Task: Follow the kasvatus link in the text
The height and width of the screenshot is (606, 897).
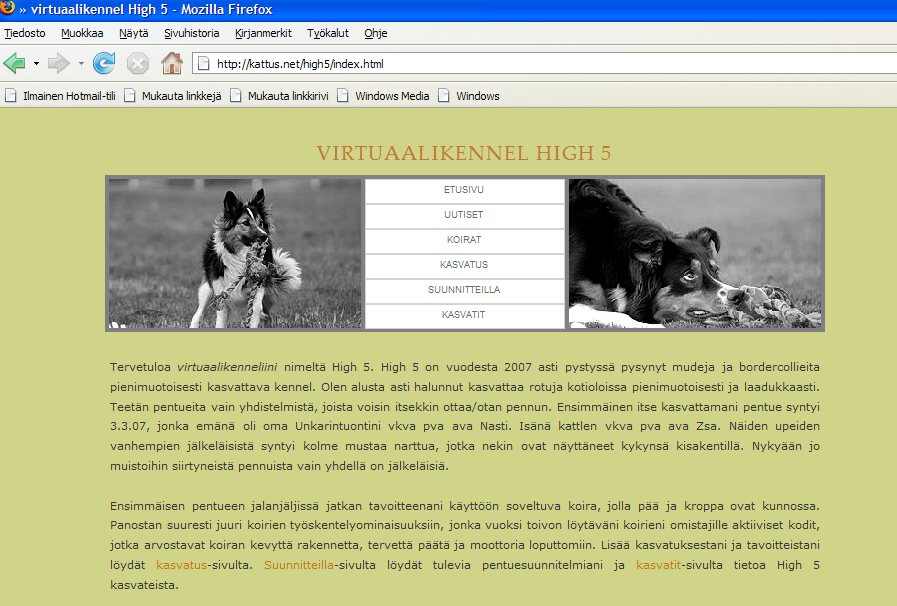Action: tap(181, 566)
